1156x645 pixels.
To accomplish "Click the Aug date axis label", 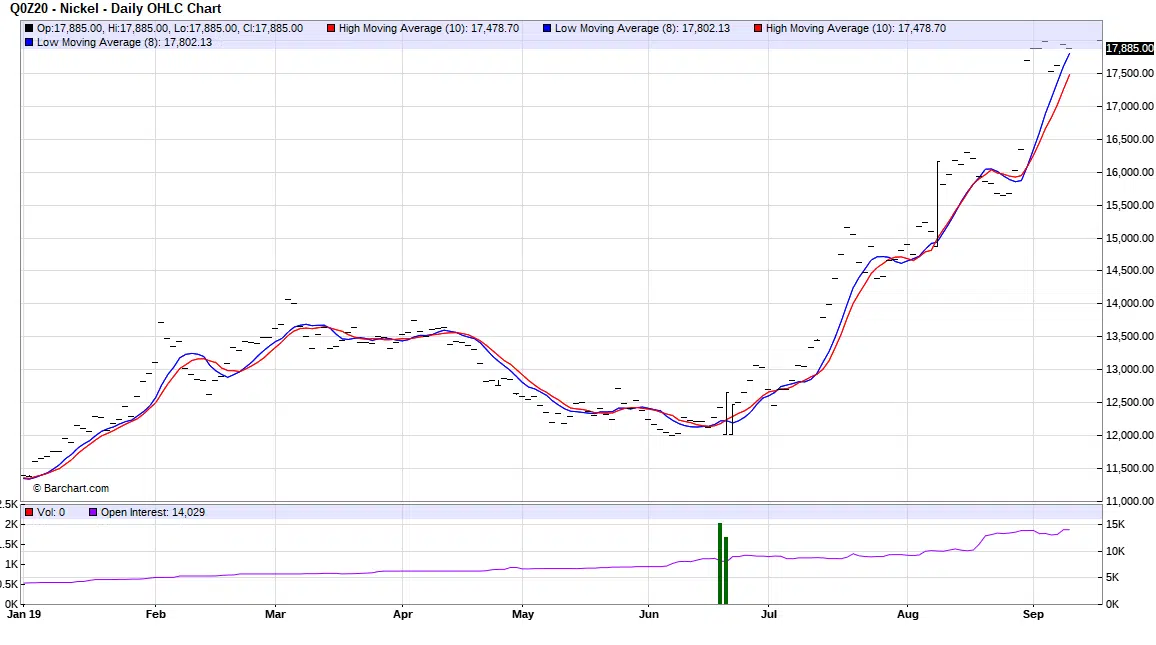I will 907,614.
